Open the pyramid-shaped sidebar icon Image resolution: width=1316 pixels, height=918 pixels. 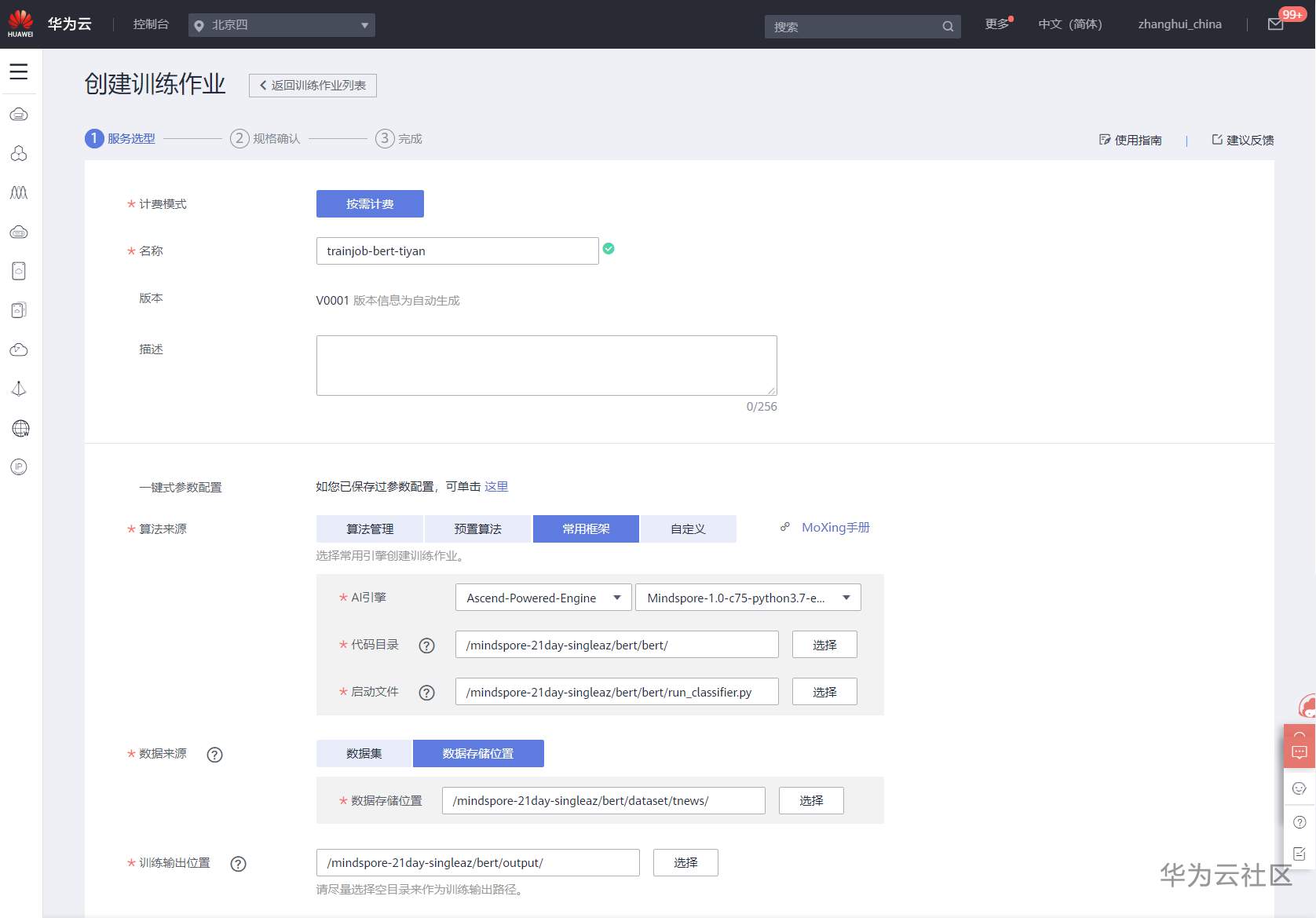point(19,389)
